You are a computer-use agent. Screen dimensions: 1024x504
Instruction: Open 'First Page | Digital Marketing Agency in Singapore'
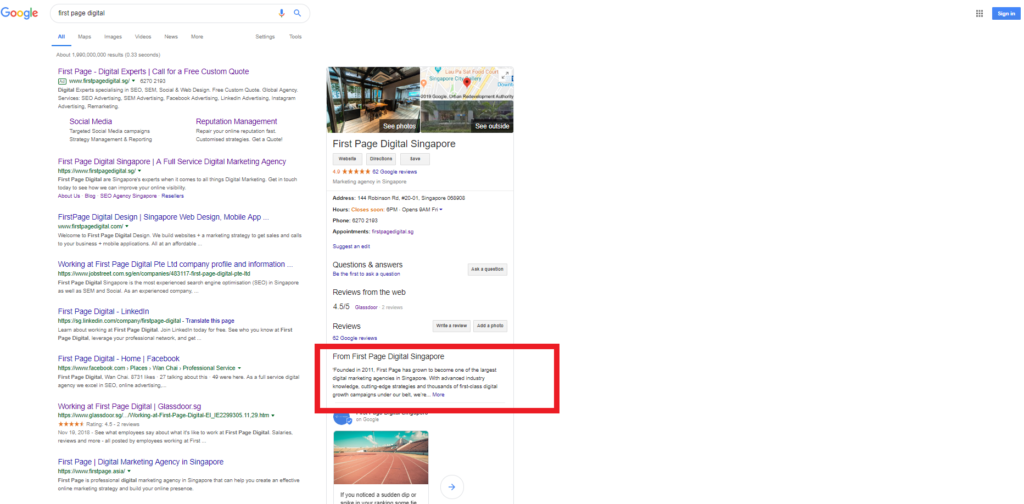[140, 462]
